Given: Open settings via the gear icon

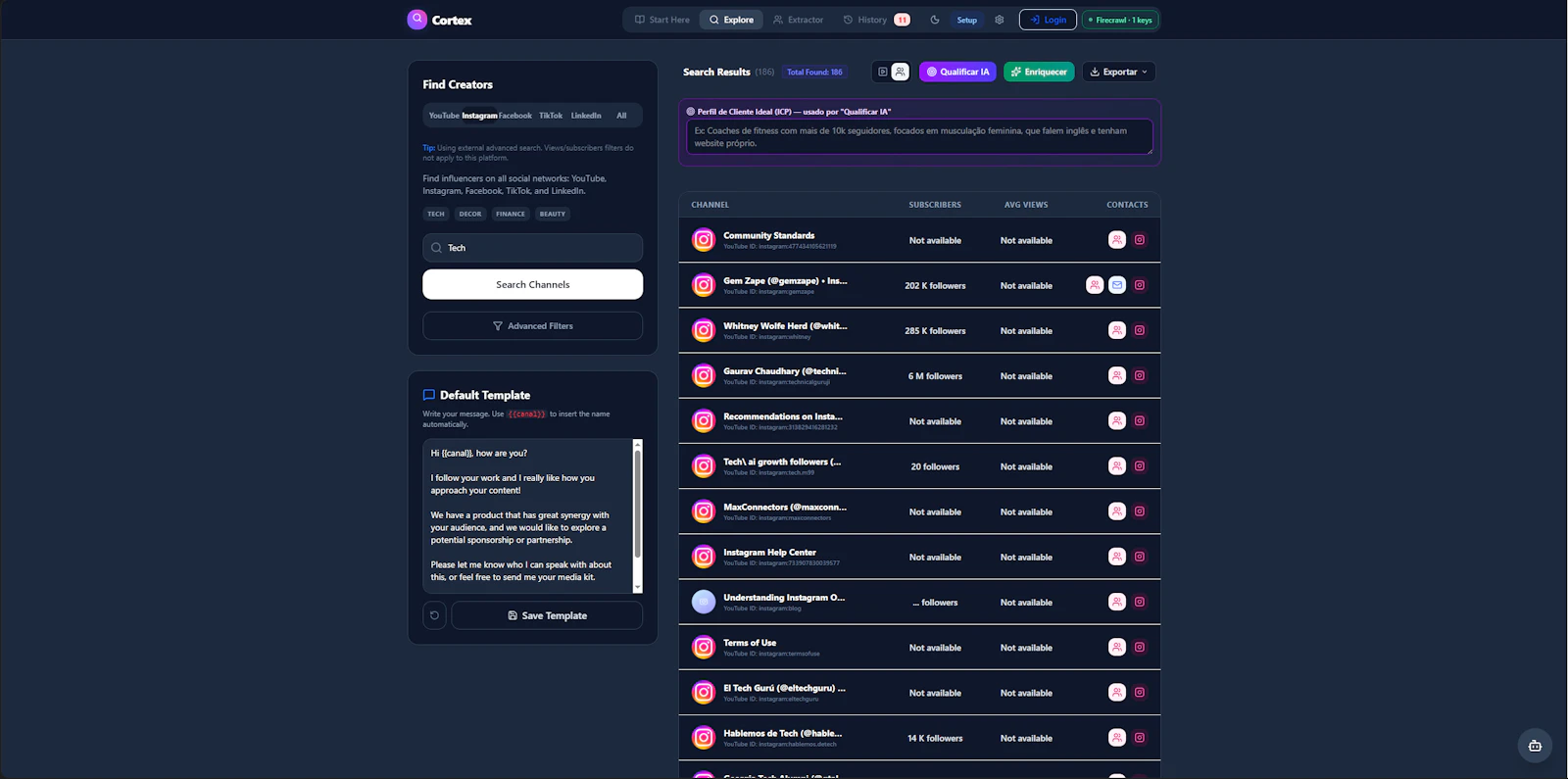Looking at the screenshot, I should [x=1000, y=20].
